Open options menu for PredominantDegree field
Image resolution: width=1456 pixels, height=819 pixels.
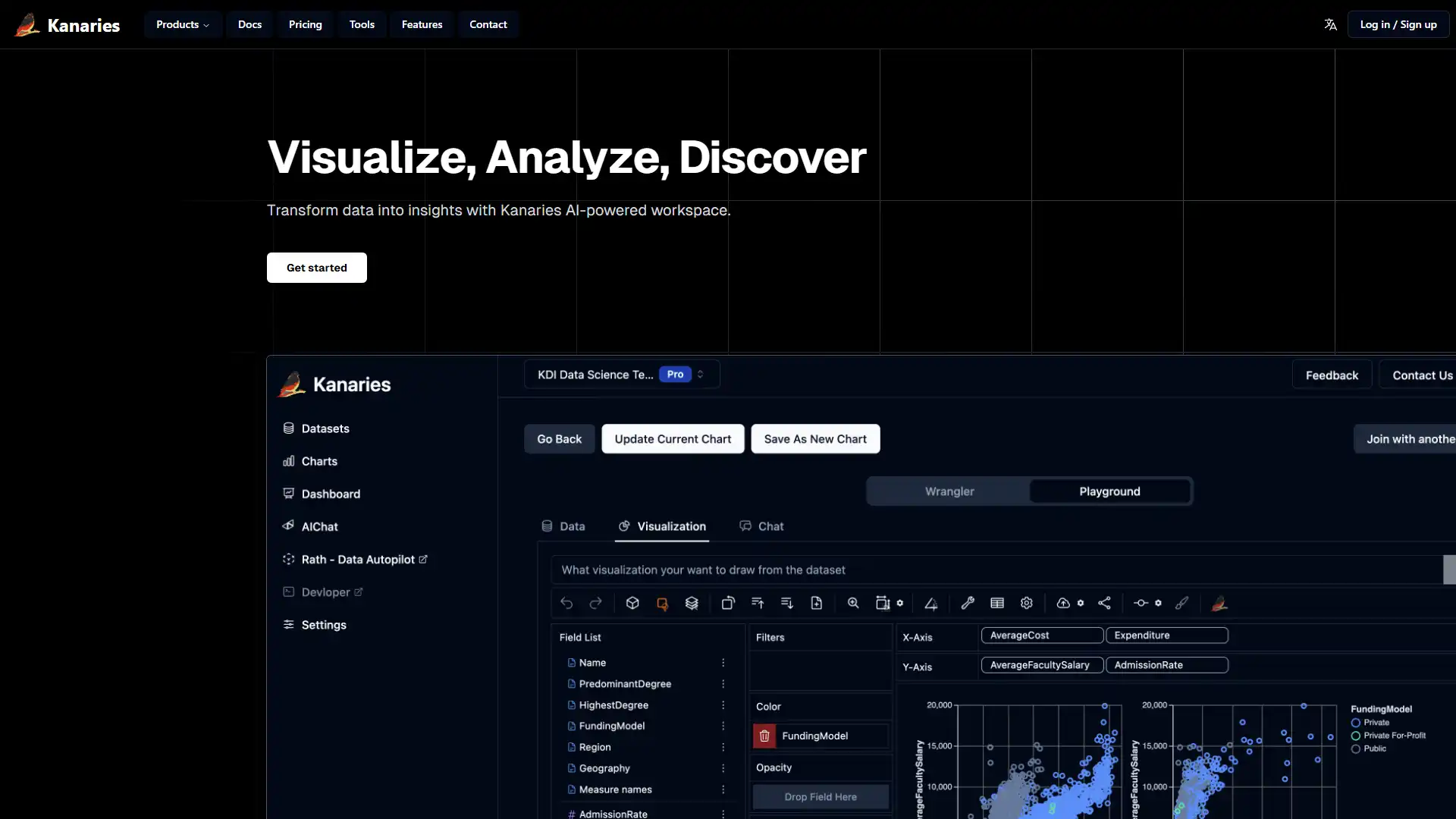[x=723, y=684]
